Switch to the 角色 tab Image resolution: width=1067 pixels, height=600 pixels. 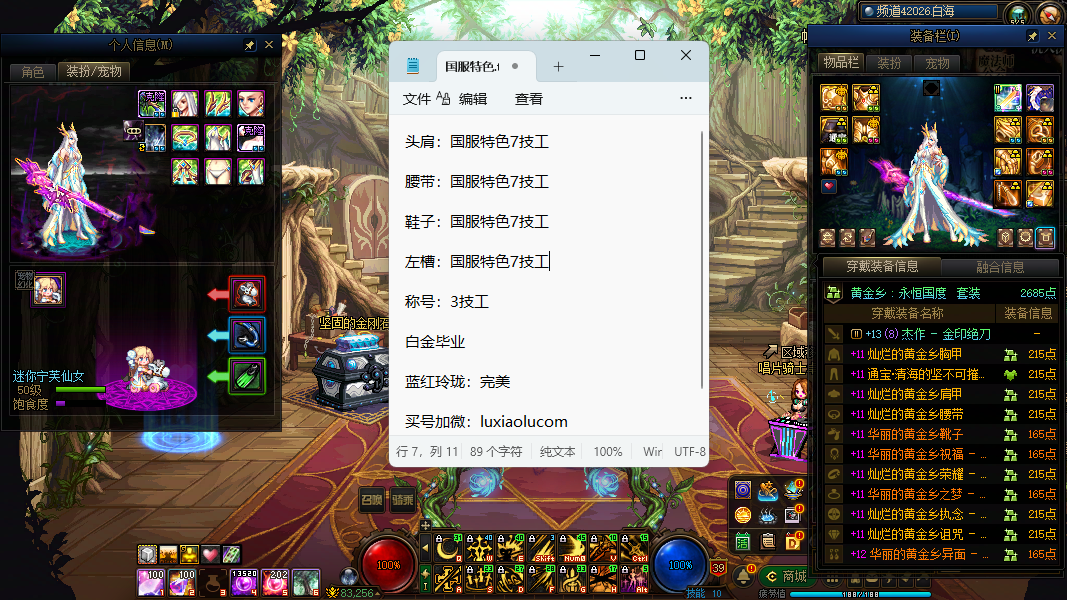33,72
